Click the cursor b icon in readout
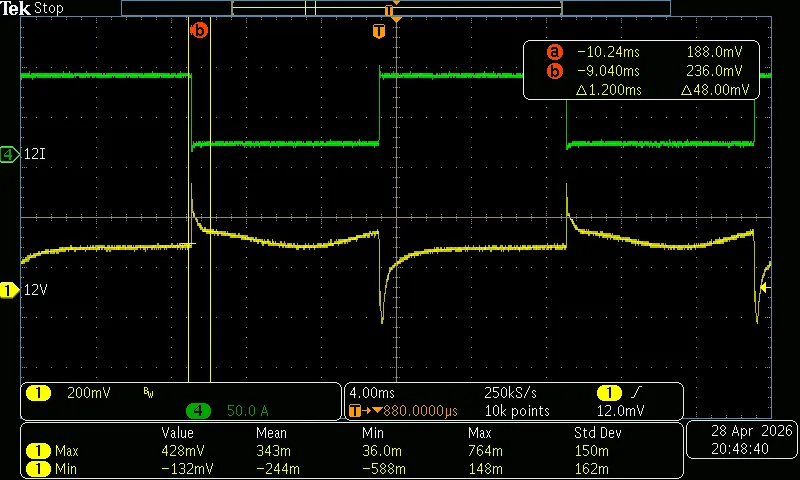The width and height of the screenshot is (800, 480). point(555,71)
